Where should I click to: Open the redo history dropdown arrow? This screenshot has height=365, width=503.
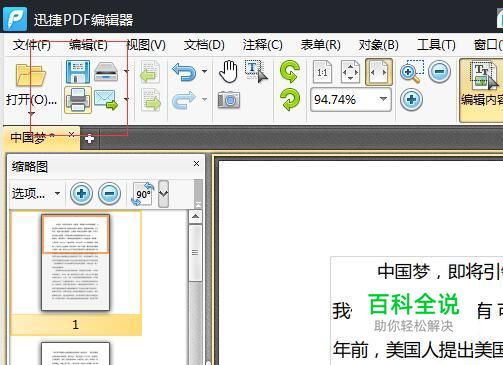[x=204, y=99]
